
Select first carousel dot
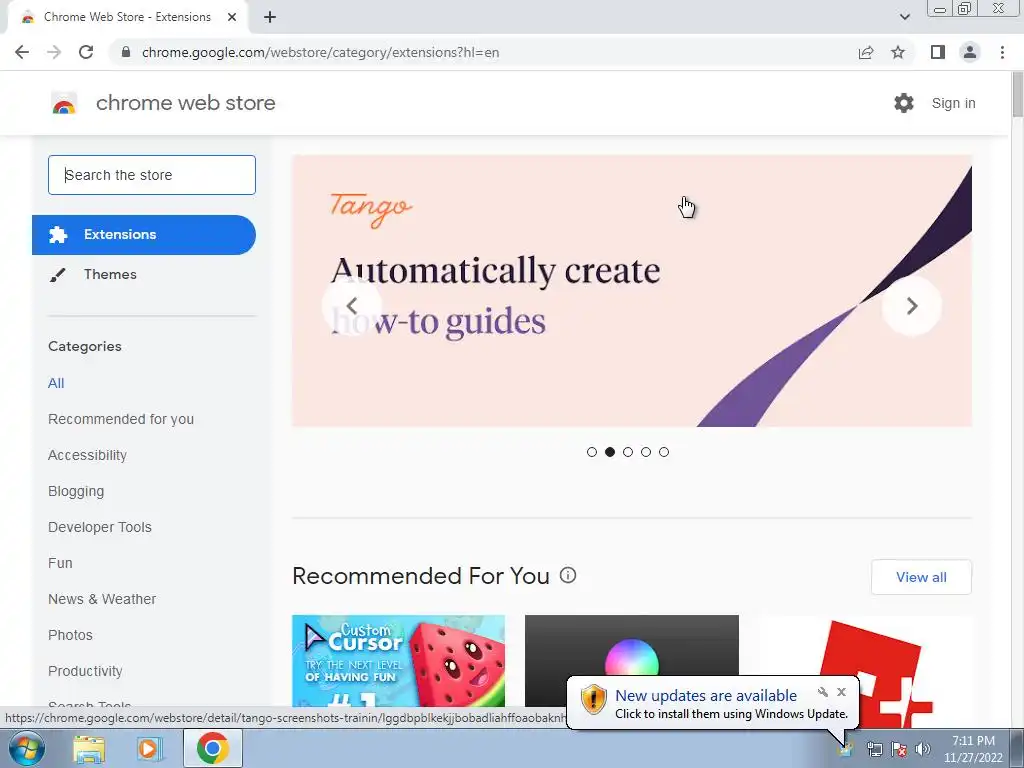[592, 452]
